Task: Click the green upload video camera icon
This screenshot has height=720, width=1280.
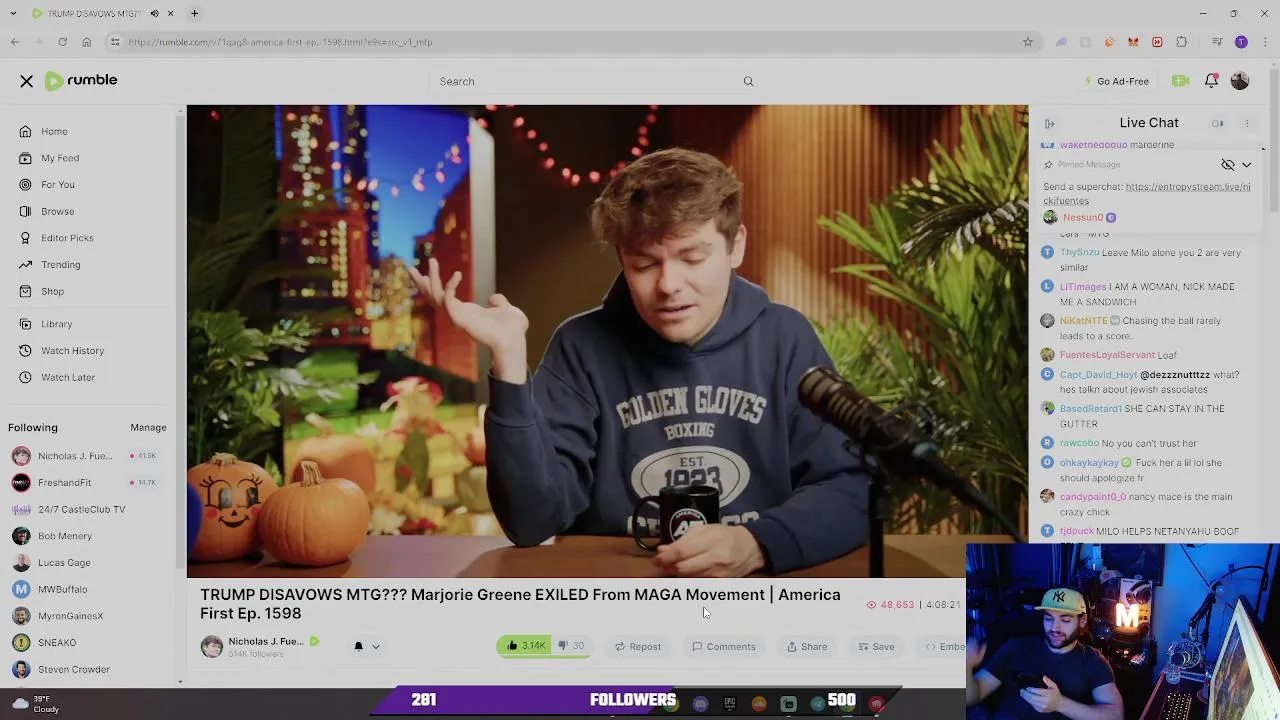Action: coord(1180,81)
